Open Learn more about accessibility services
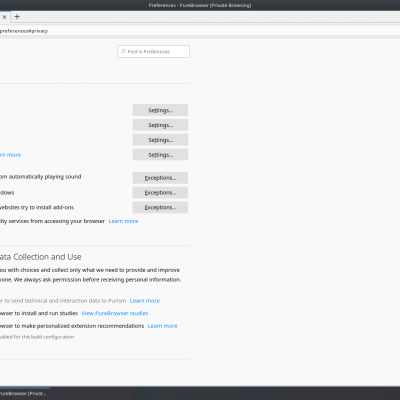Viewport: 400px width, 400px height. pos(123,221)
